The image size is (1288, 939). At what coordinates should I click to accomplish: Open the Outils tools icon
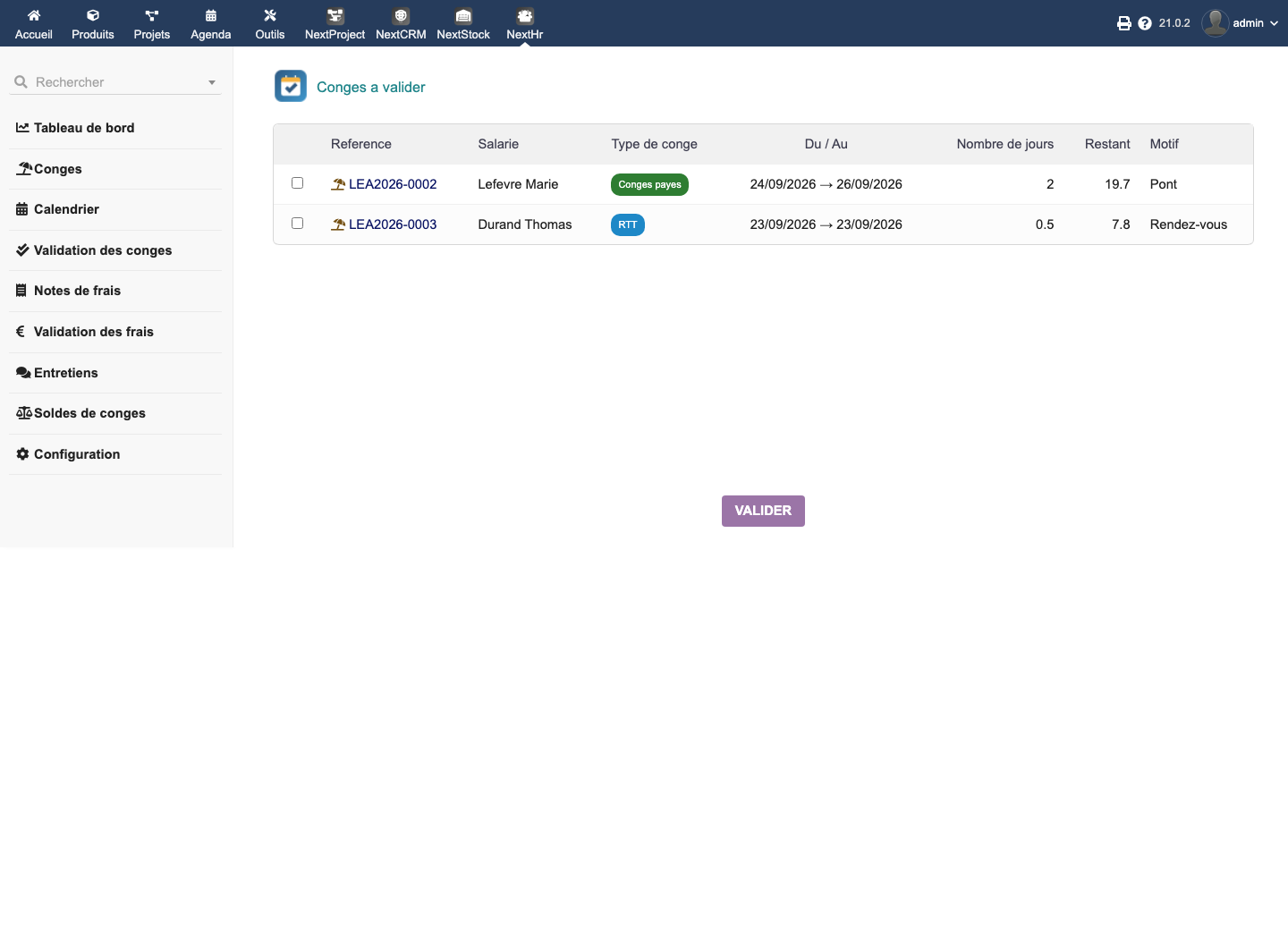[x=270, y=15]
